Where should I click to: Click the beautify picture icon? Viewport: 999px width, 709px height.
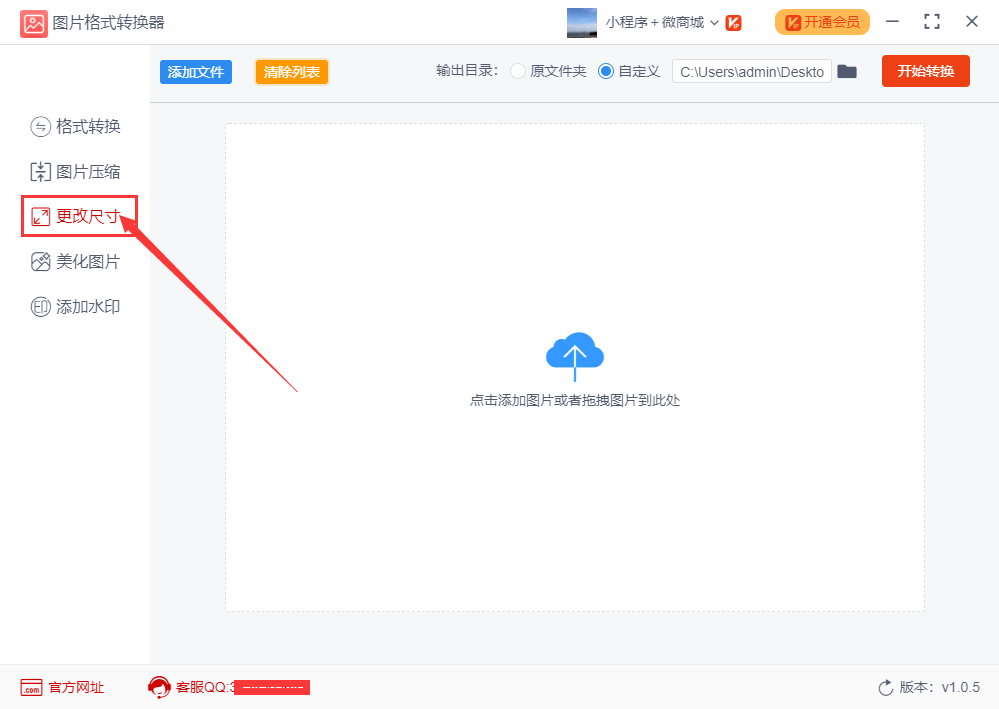pyautogui.click(x=40, y=262)
